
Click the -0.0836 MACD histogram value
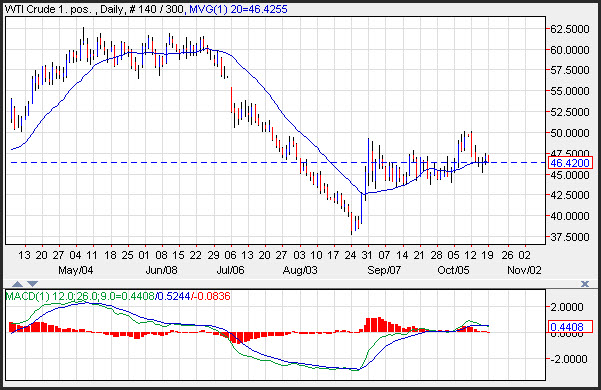[x=213, y=296]
